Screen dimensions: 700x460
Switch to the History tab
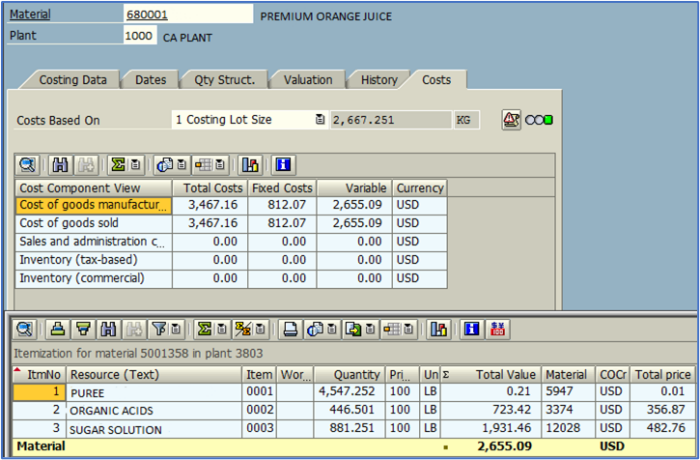379,80
